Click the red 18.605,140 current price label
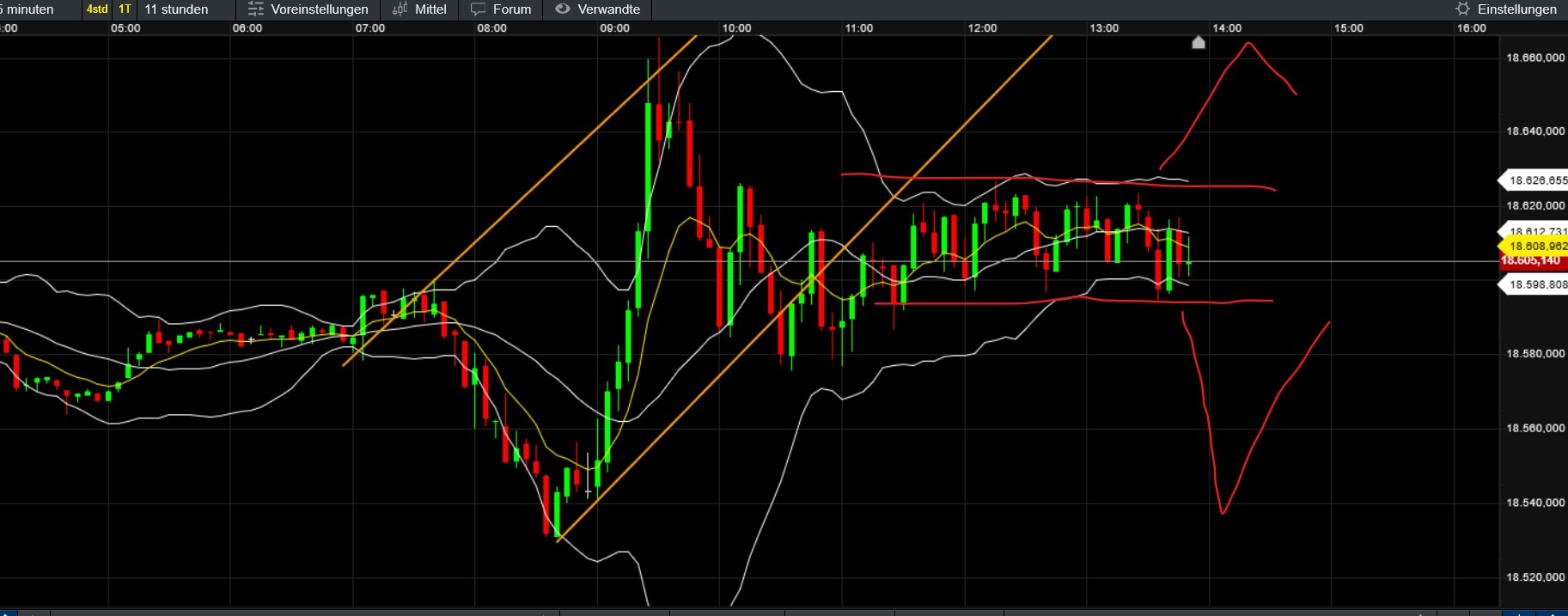 (x=1533, y=260)
